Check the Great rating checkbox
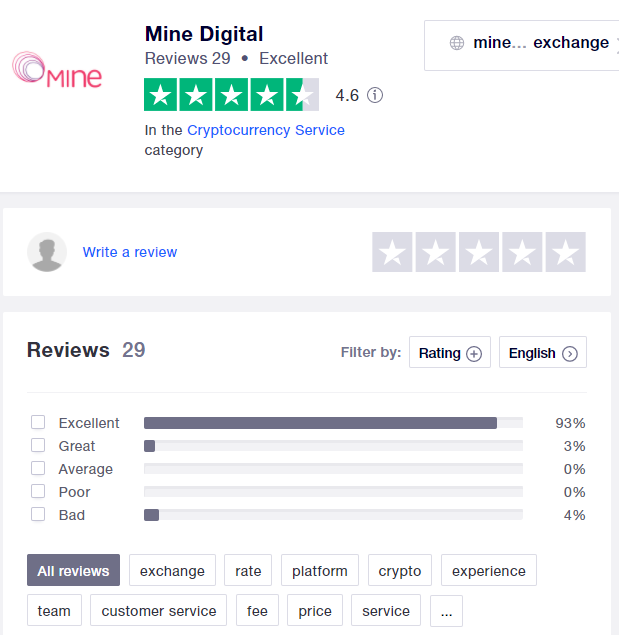Screen dimensions: 619x635 38,445
